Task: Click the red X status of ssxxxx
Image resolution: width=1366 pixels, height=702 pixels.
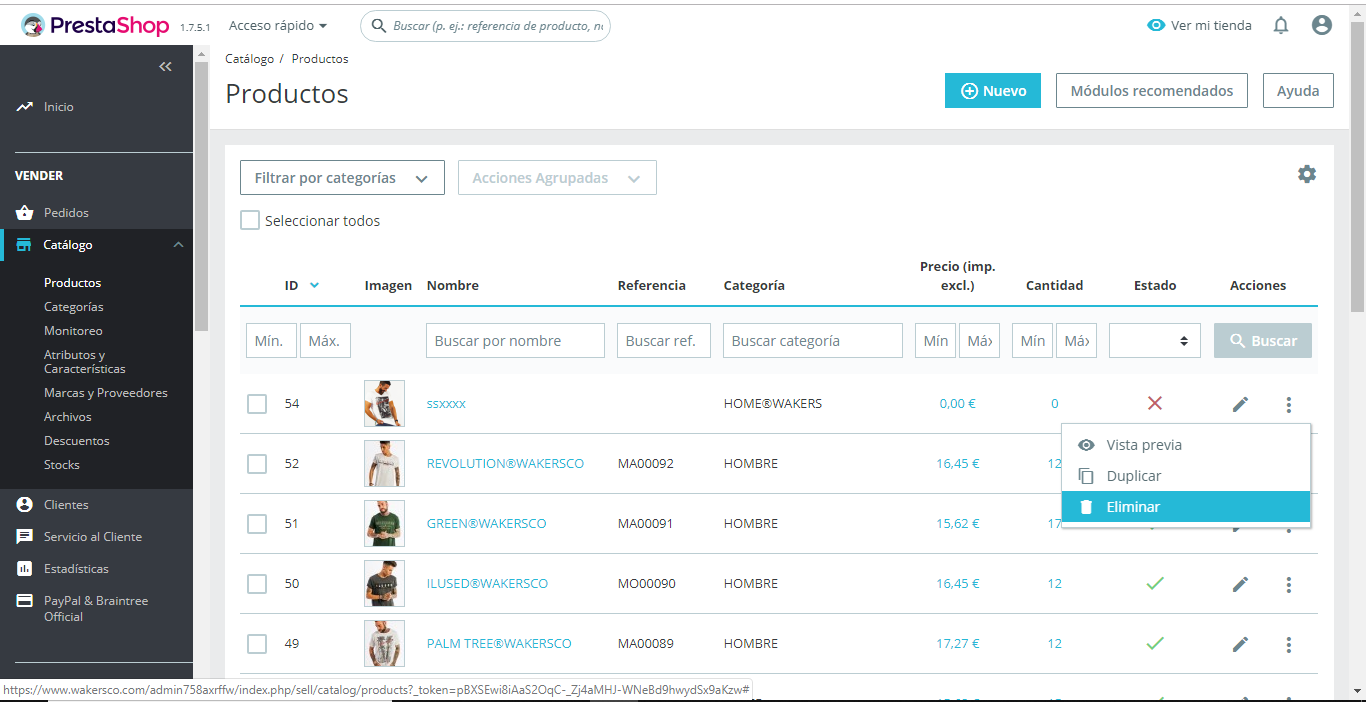Action: [x=1155, y=403]
